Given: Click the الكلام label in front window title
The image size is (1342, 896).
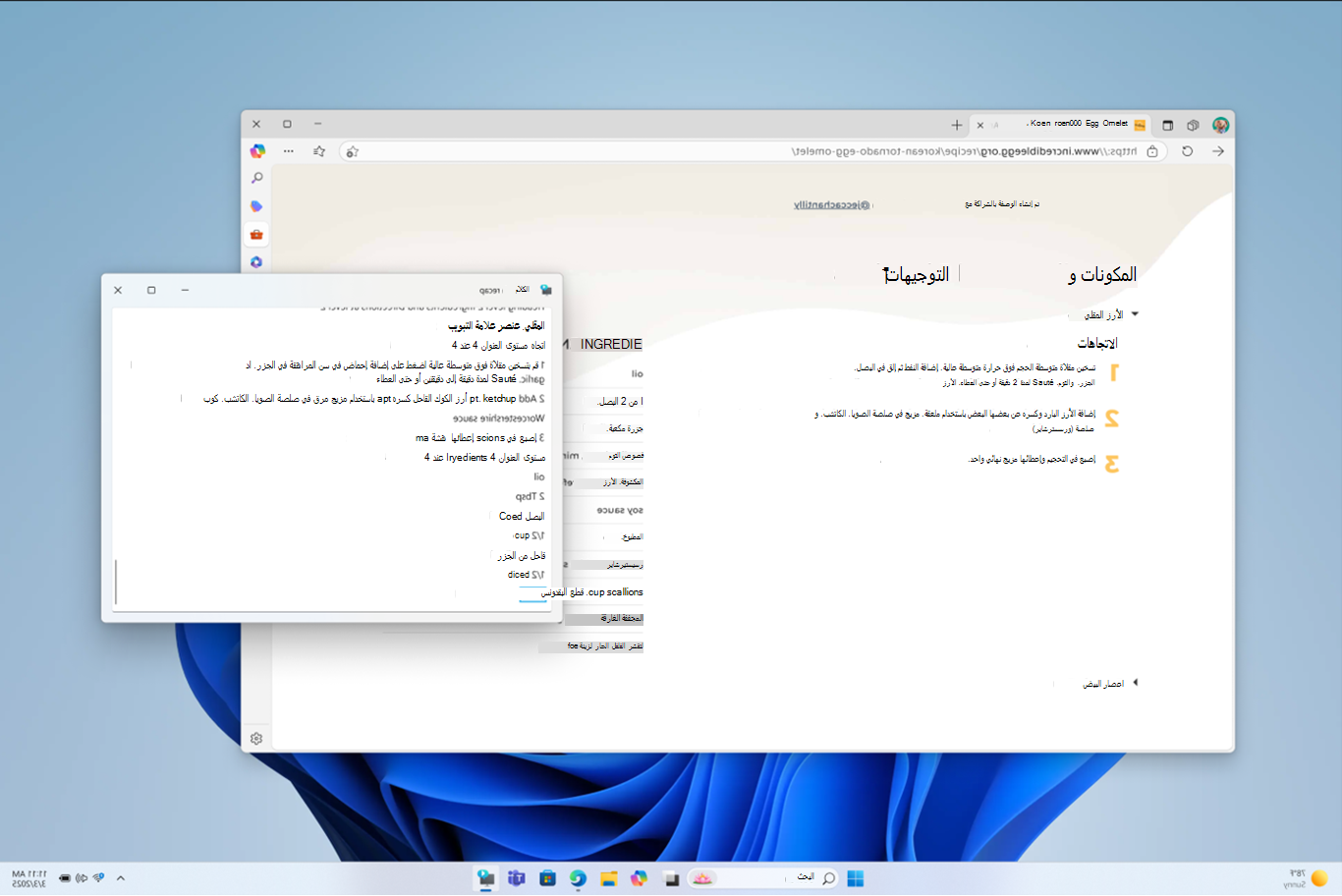Looking at the screenshot, I should pyautogui.click(x=523, y=290).
